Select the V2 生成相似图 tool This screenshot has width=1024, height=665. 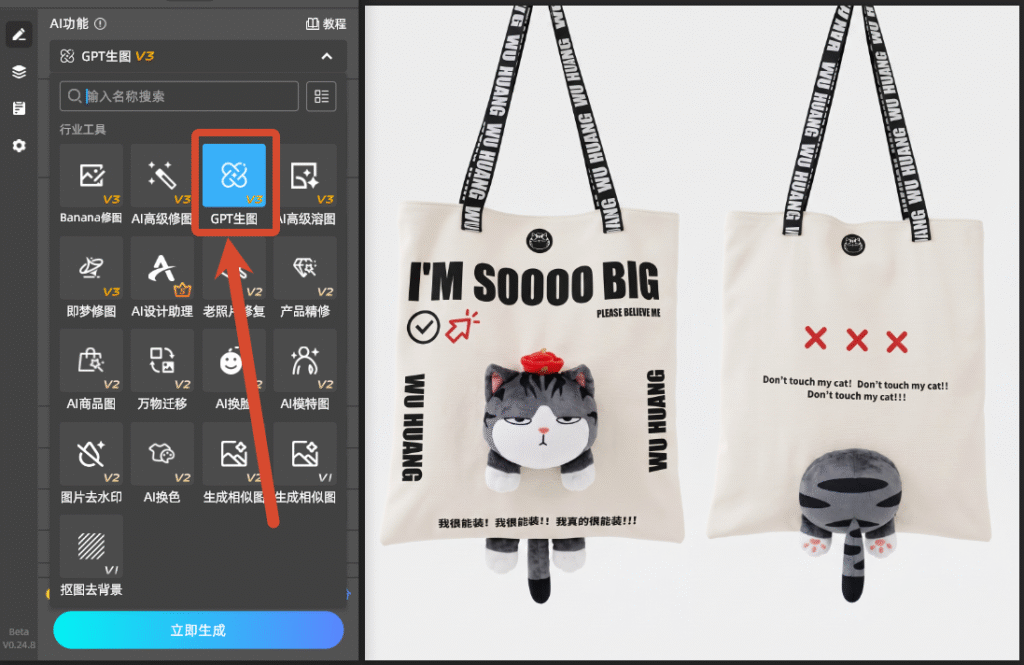[234, 463]
